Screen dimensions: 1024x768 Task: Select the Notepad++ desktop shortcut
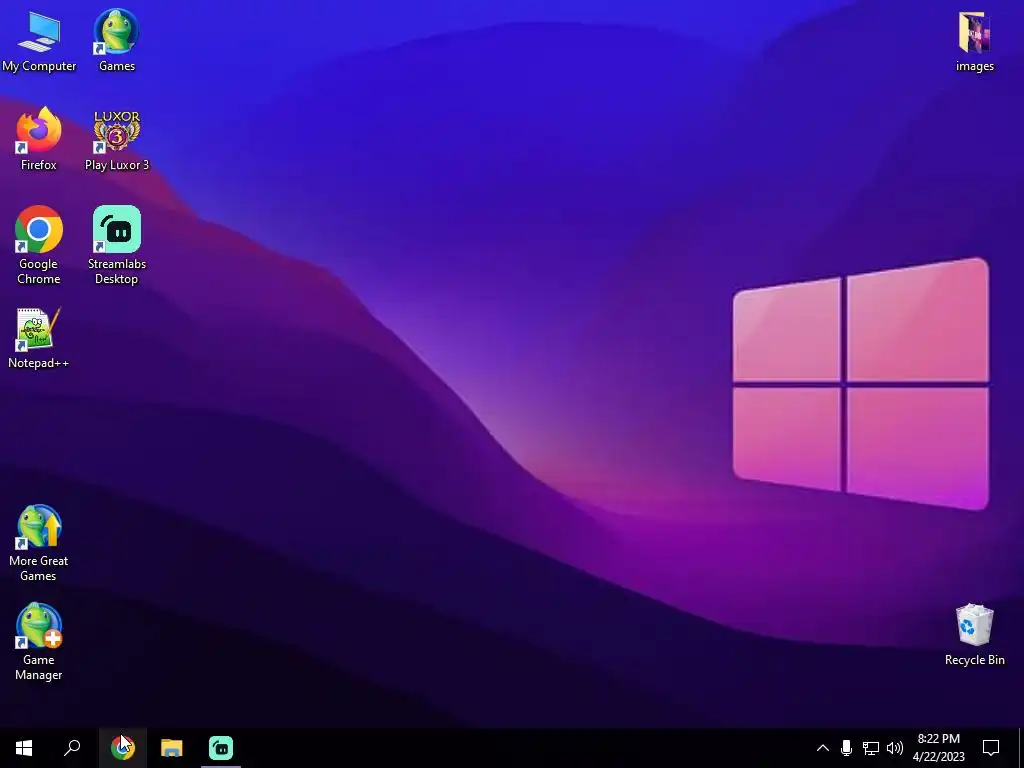[39, 338]
